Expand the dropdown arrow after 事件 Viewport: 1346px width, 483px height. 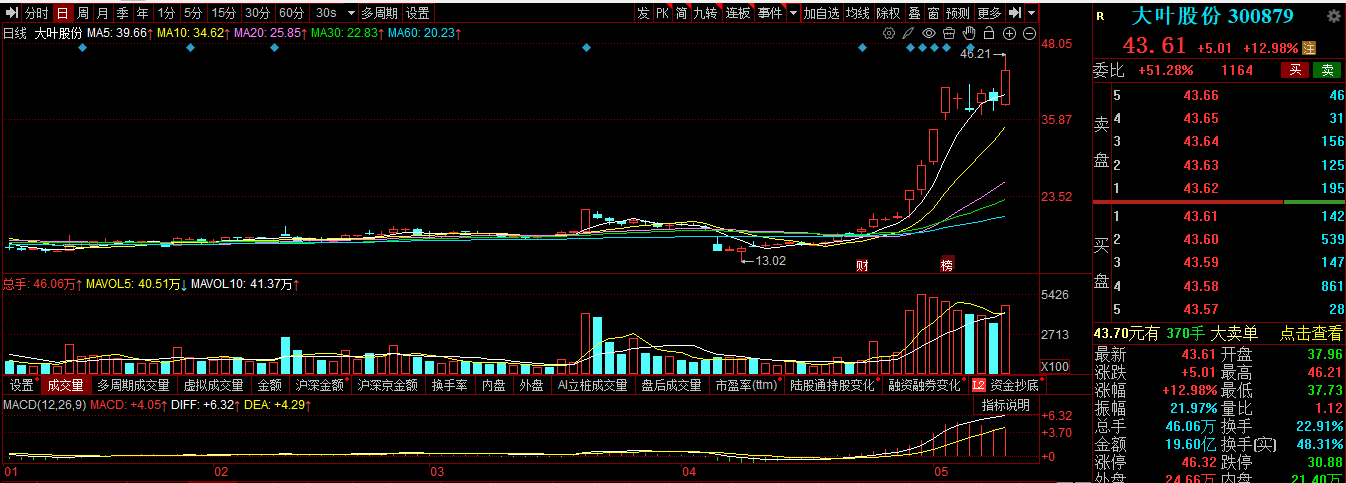pyautogui.click(x=794, y=13)
